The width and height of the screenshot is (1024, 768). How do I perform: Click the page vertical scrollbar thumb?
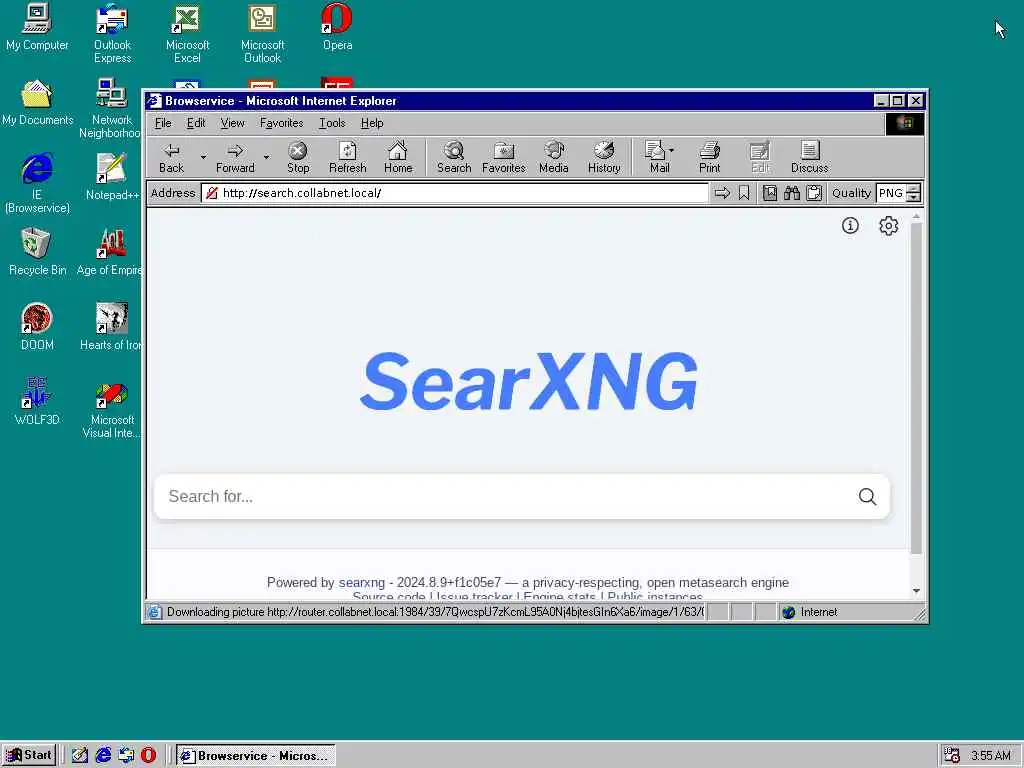[916, 389]
